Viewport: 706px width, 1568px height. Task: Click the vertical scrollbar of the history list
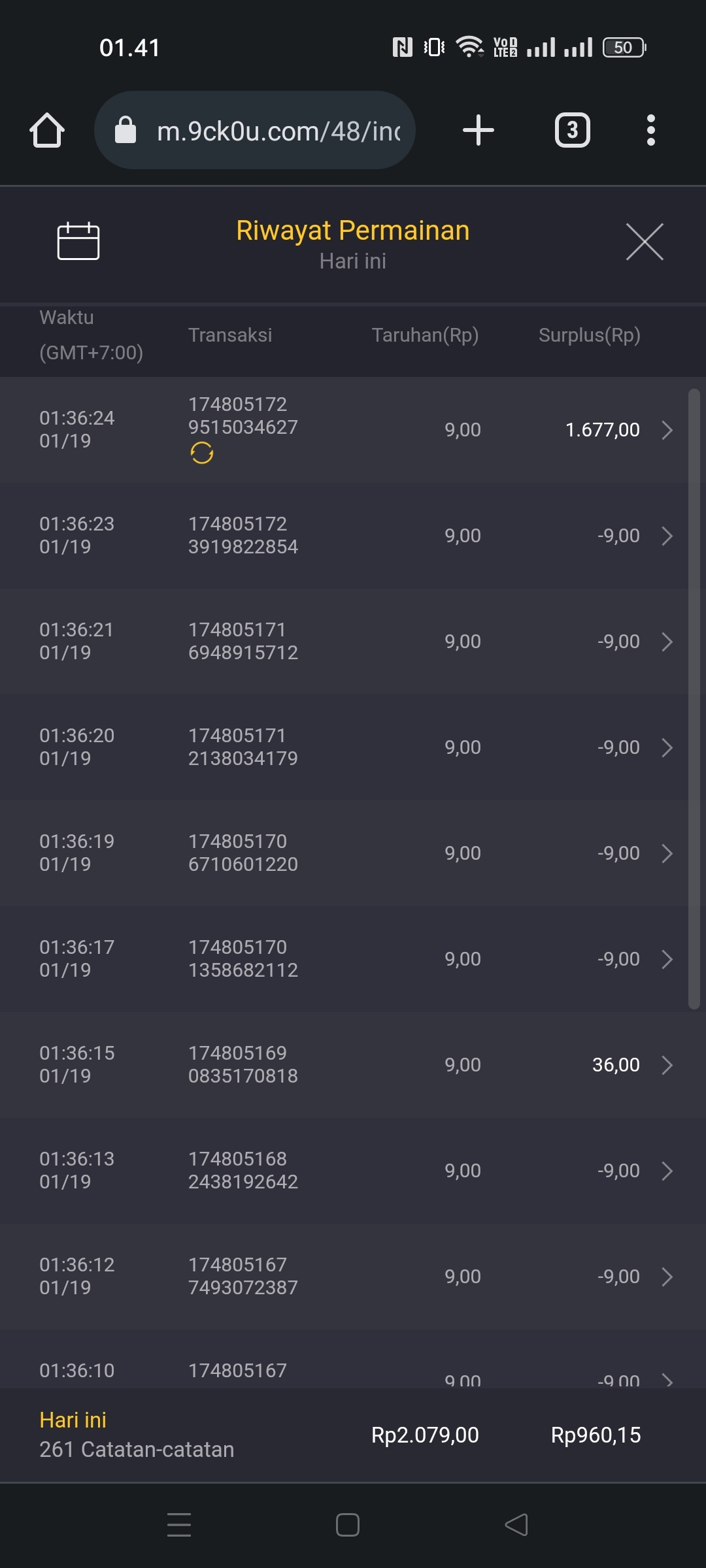(x=694, y=699)
